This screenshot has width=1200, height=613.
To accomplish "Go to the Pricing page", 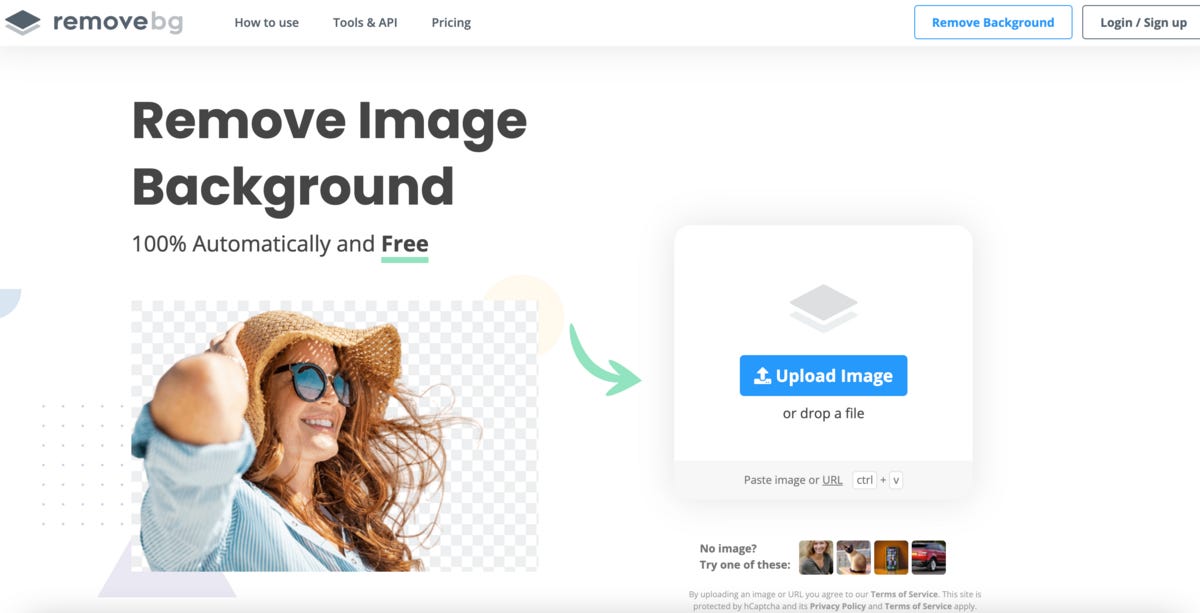I will 451,22.
